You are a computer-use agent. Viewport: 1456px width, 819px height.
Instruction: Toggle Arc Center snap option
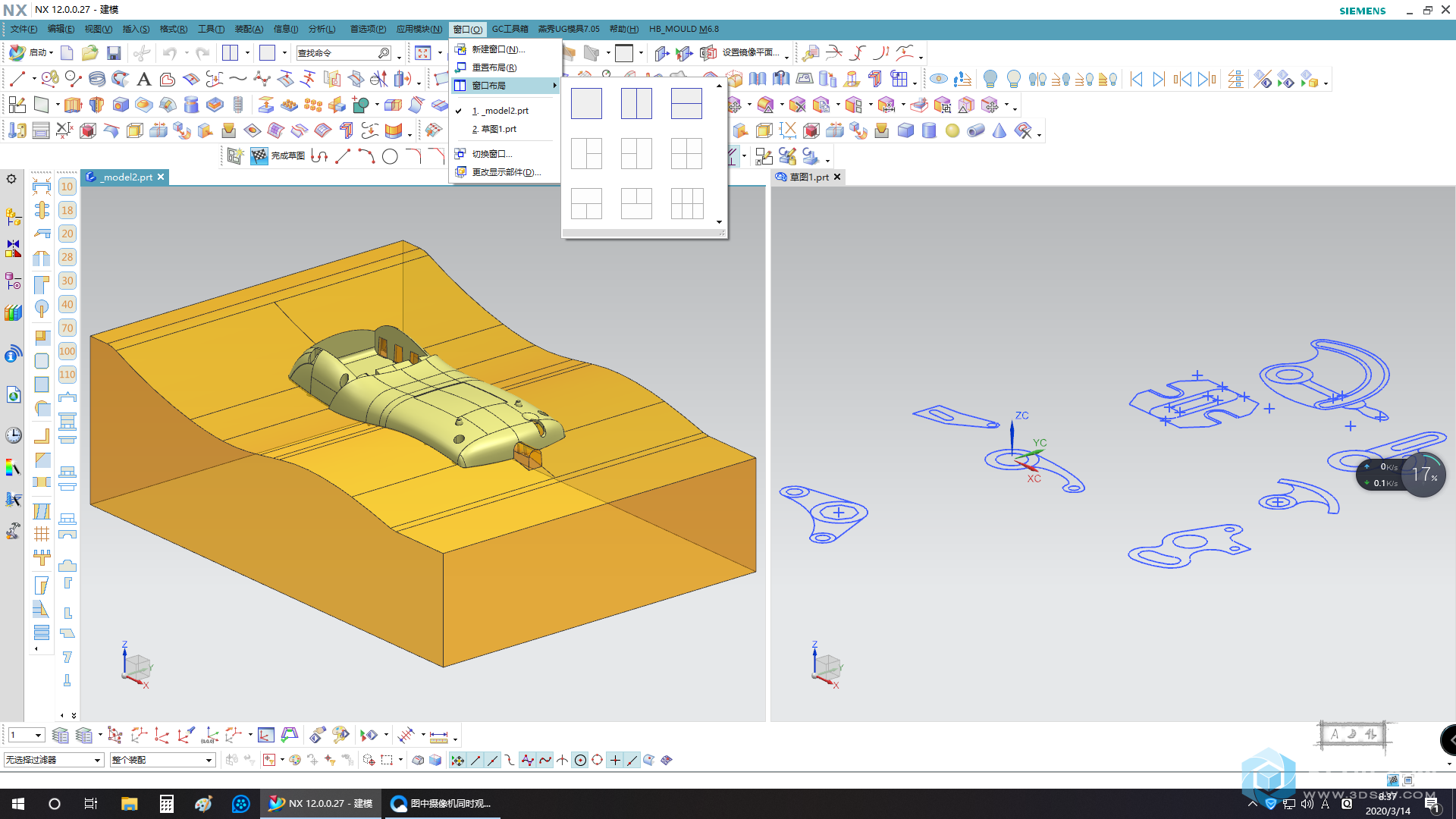[580, 760]
